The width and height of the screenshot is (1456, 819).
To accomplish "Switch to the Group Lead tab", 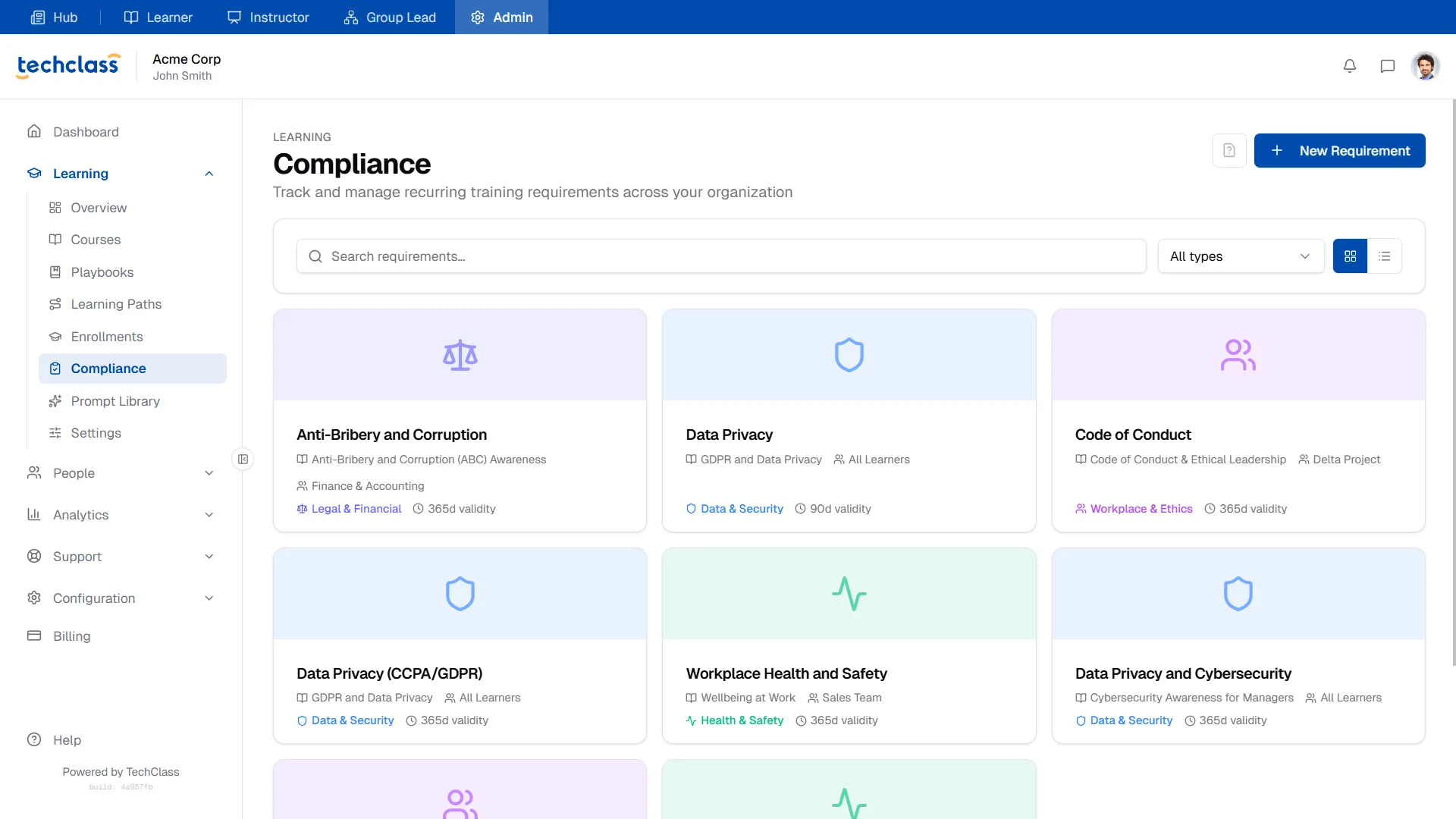I will [390, 17].
